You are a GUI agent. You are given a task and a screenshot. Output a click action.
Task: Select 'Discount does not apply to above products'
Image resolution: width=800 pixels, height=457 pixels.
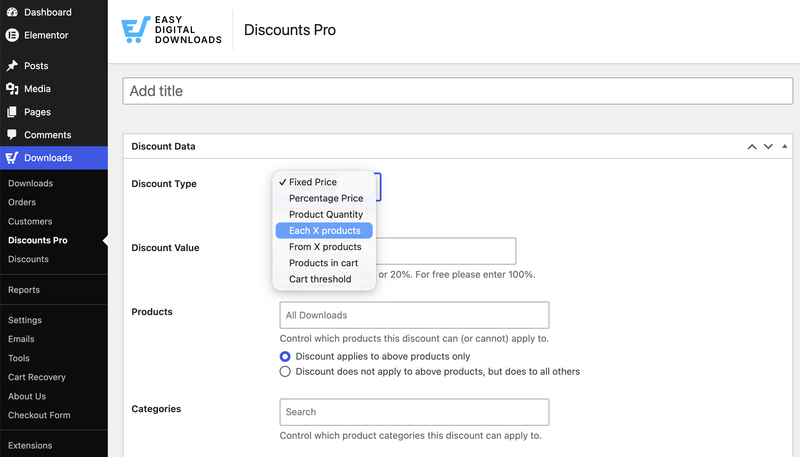[285, 371]
